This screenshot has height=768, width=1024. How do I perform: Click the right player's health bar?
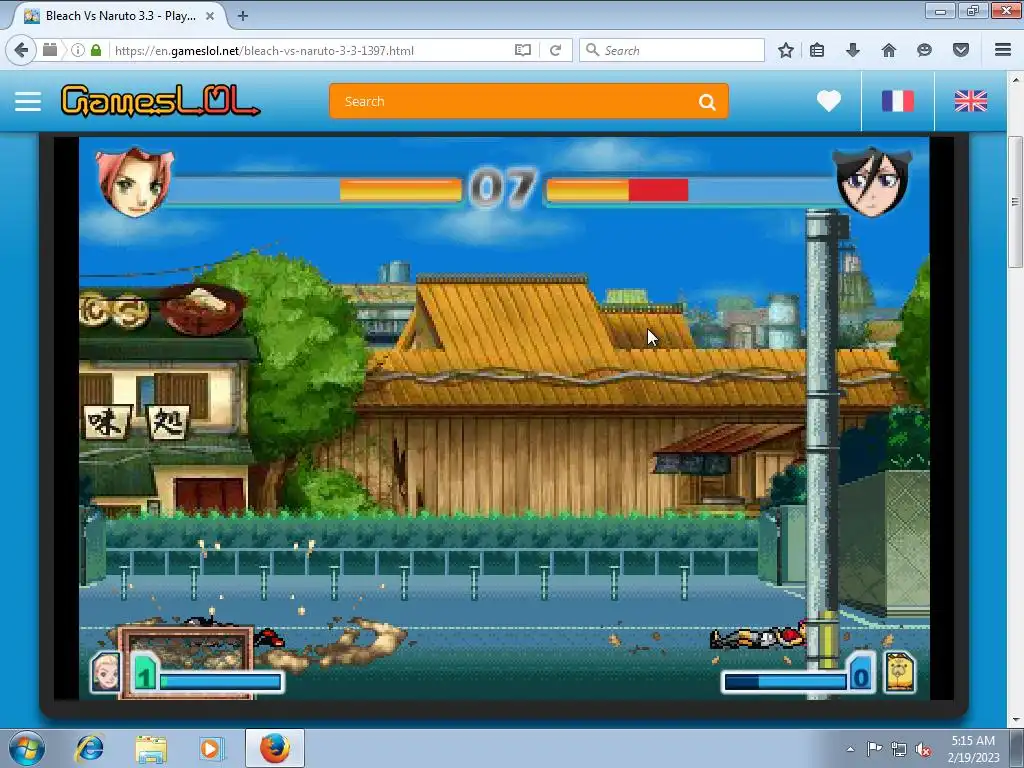pos(690,190)
